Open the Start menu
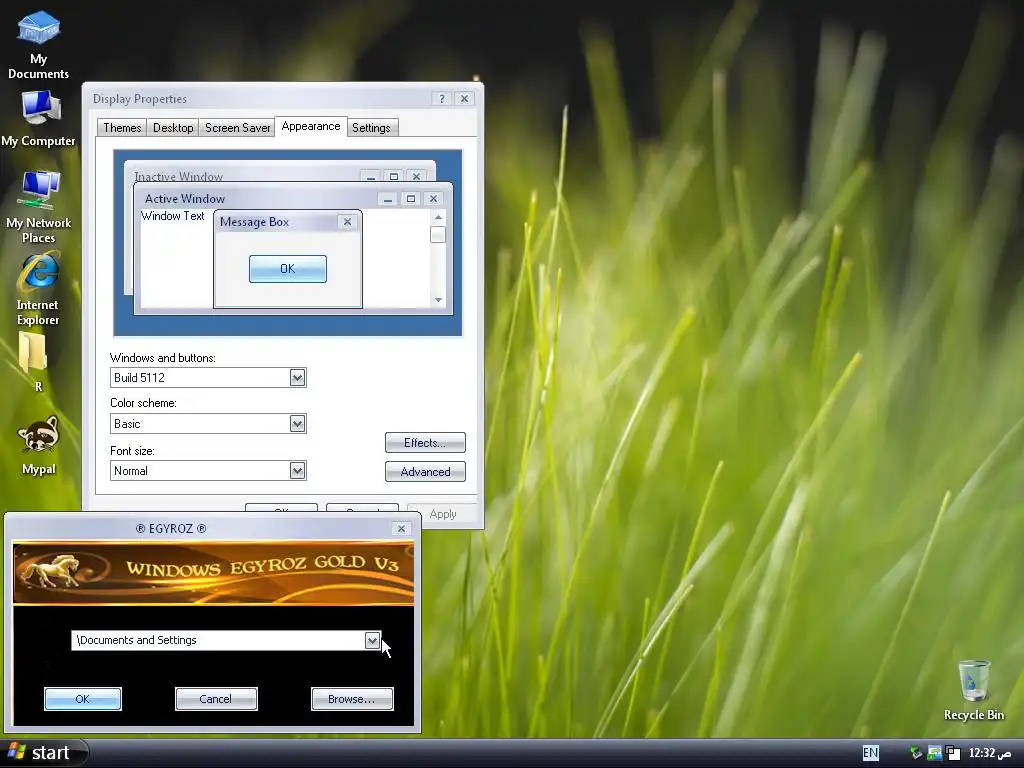Screen dimensions: 1024x768 (x=42, y=753)
